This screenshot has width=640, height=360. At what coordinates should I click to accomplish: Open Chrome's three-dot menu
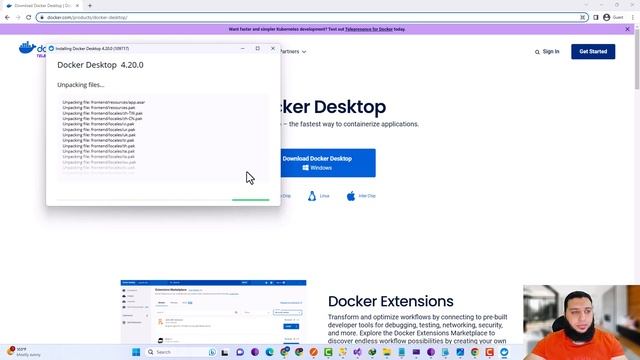(633, 18)
